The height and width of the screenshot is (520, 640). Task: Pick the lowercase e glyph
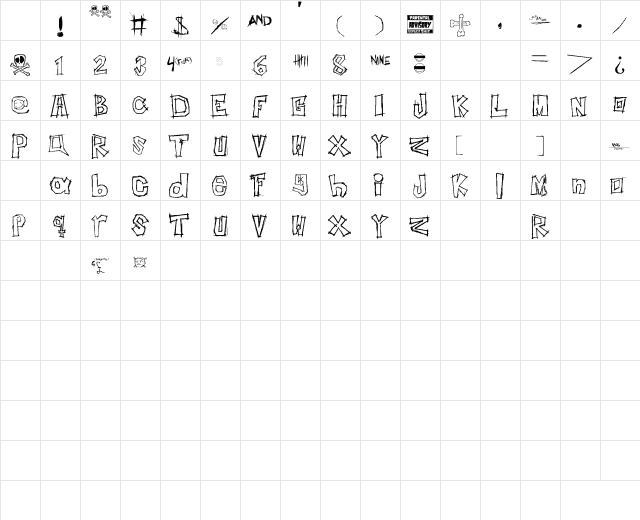220,186
